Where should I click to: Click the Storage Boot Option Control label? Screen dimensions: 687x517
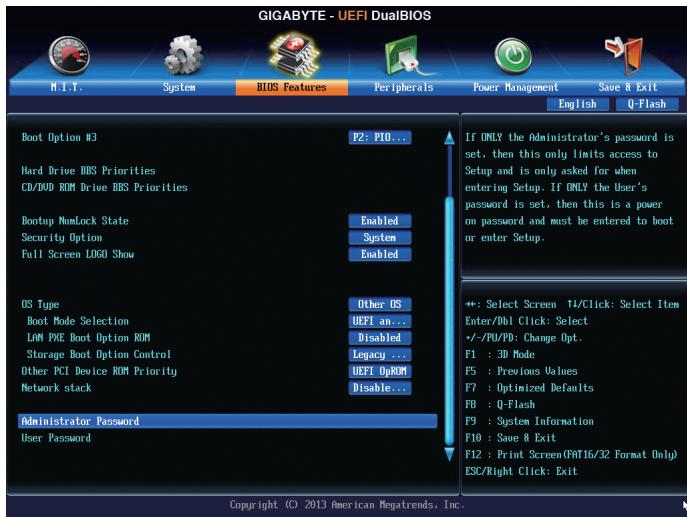point(99,354)
